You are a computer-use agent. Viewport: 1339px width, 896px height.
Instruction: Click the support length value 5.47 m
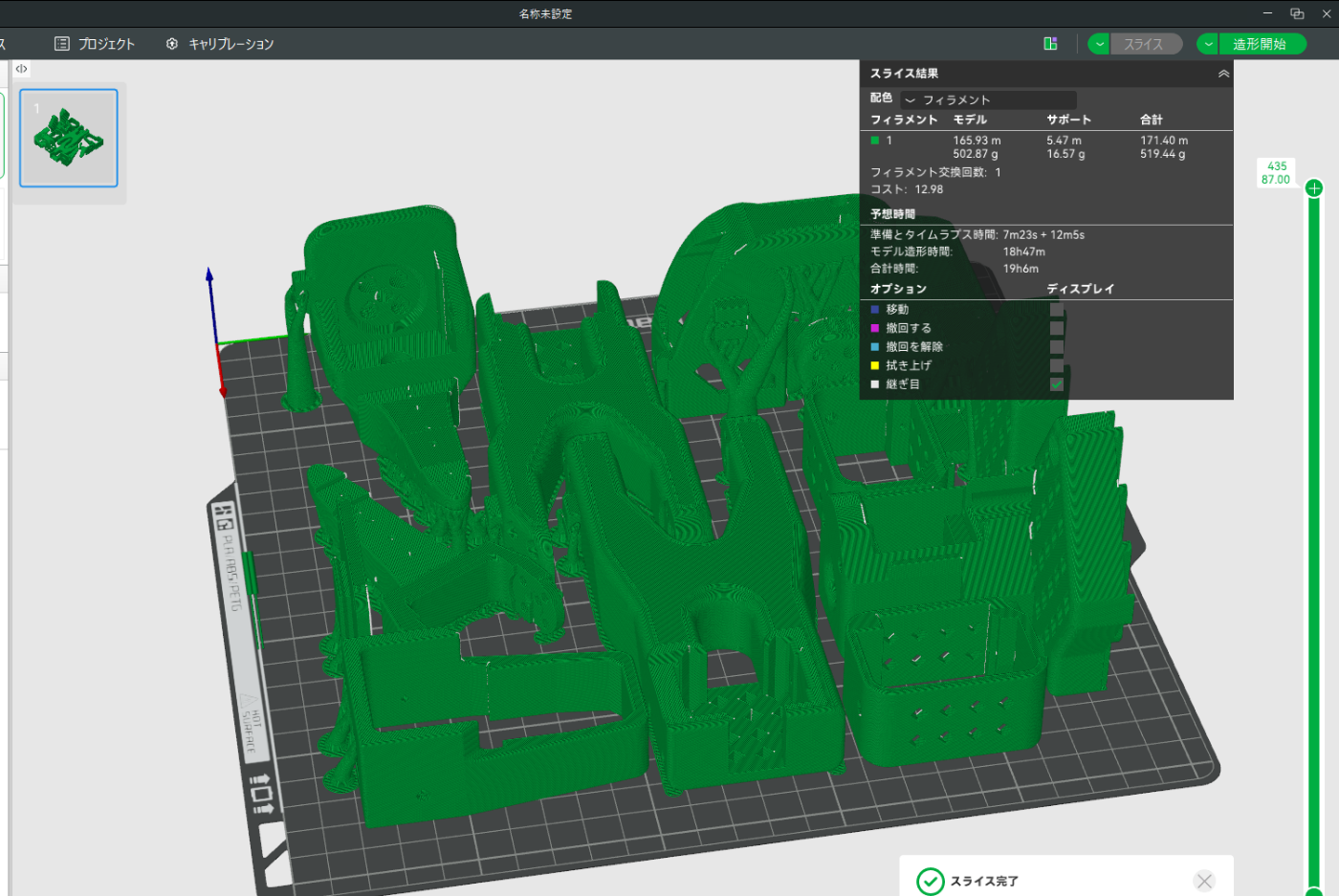pos(1064,141)
